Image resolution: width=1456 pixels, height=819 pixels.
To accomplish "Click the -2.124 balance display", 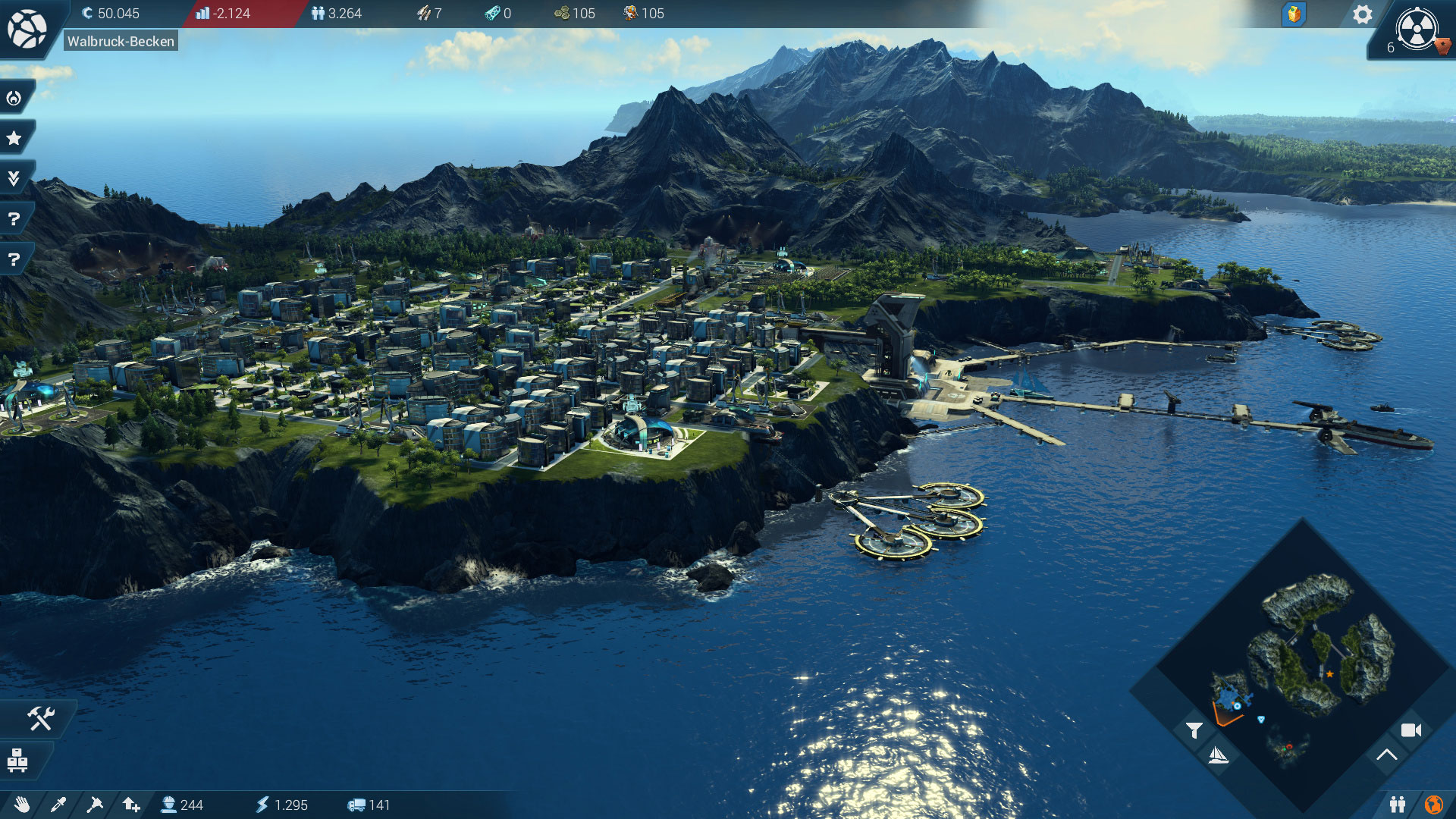I will [x=223, y=14].
